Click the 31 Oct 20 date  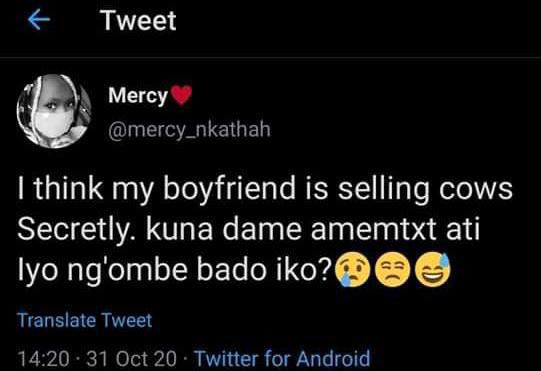[x=131, y=359]
